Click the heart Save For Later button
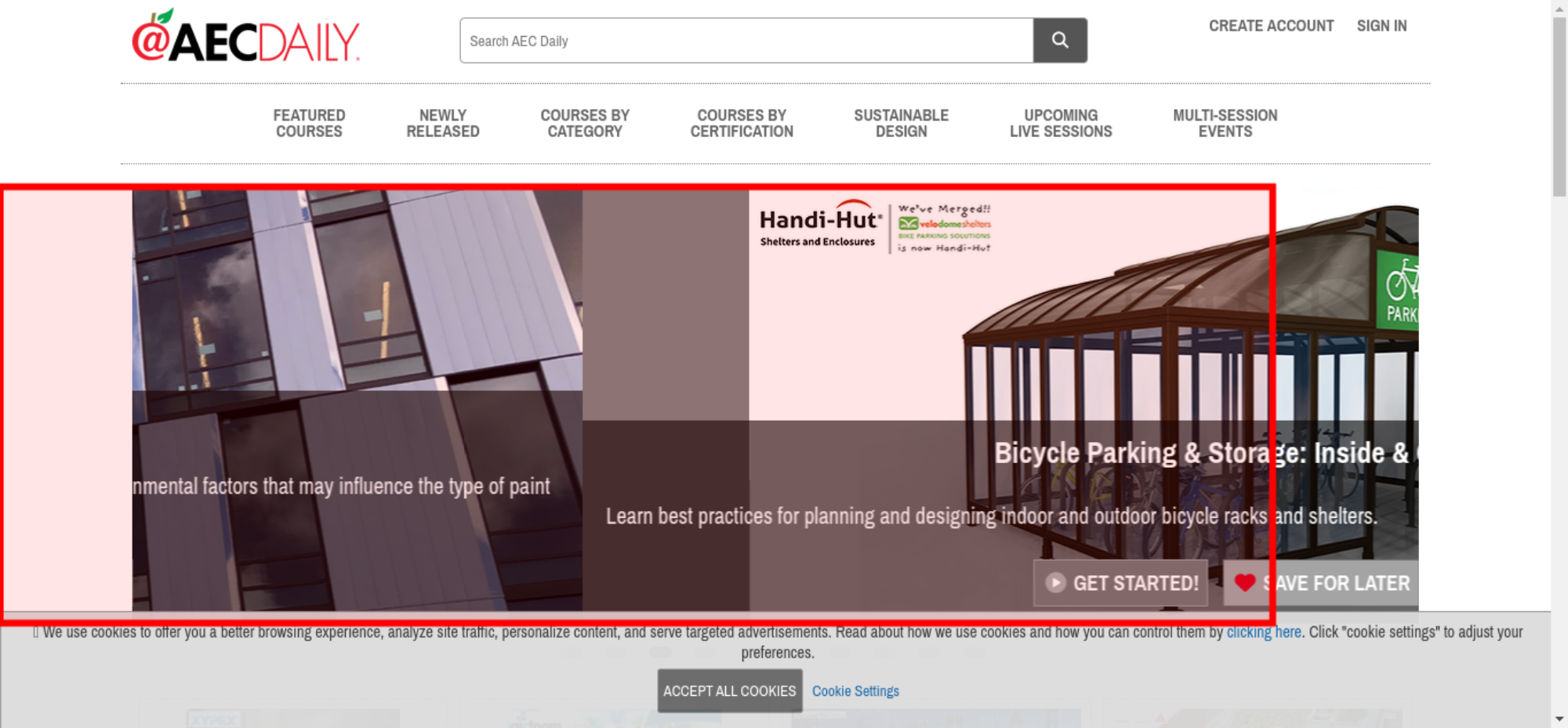 pyautogui.click(x=1321, y=583)
